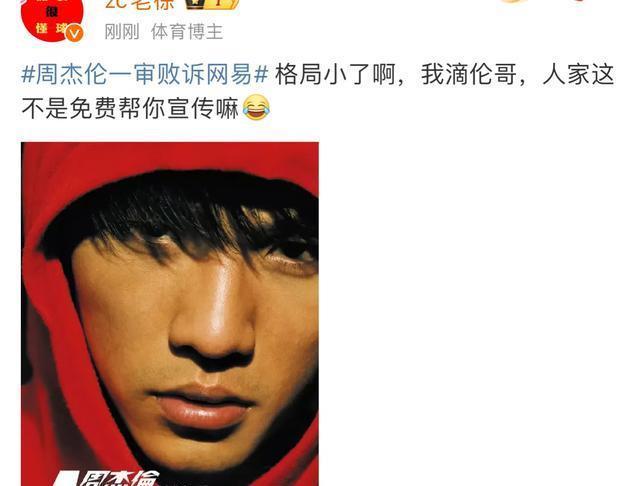Click the opening # symbol of the hashtag
Image resolution: width=640 pixels, height=486 pixels.
(28, 75)
